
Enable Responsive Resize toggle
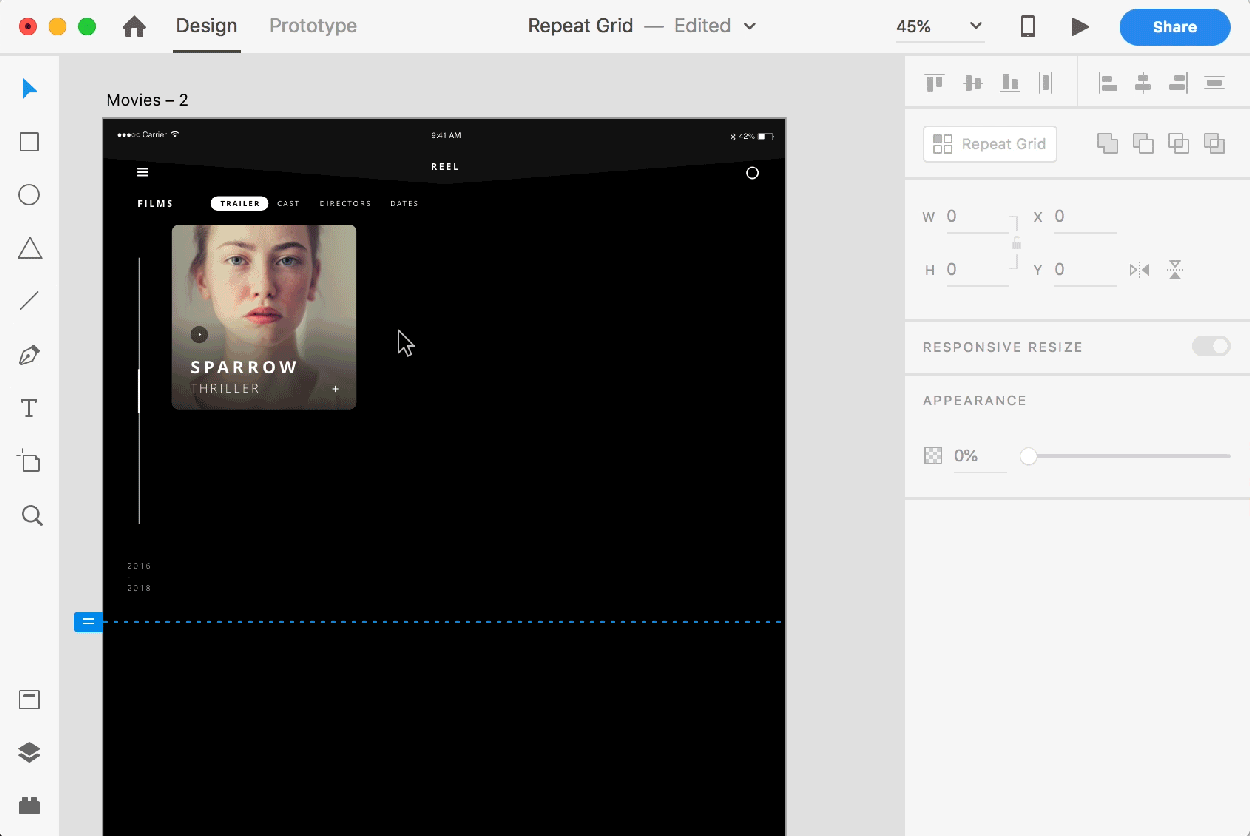1211,346
